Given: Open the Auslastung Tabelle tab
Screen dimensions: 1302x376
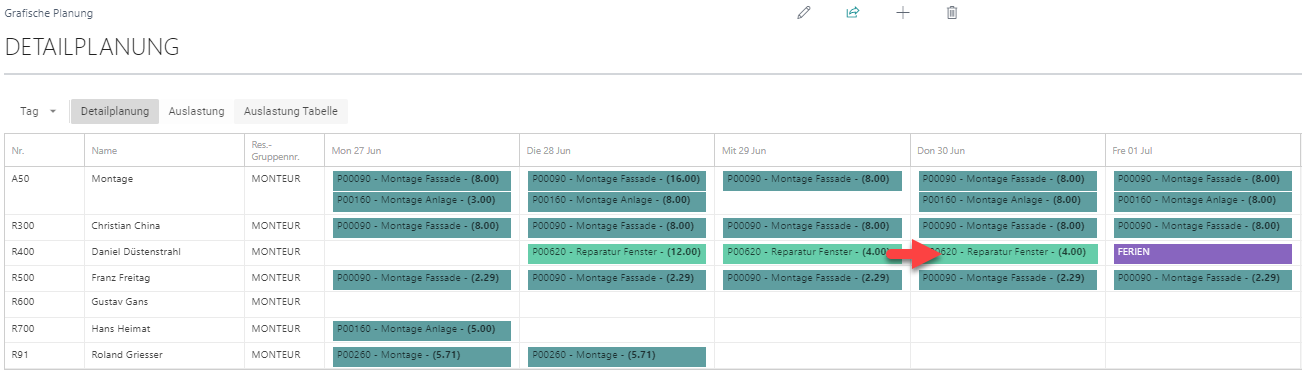Looking at the screenshot, I should click(x=290, y=111).
